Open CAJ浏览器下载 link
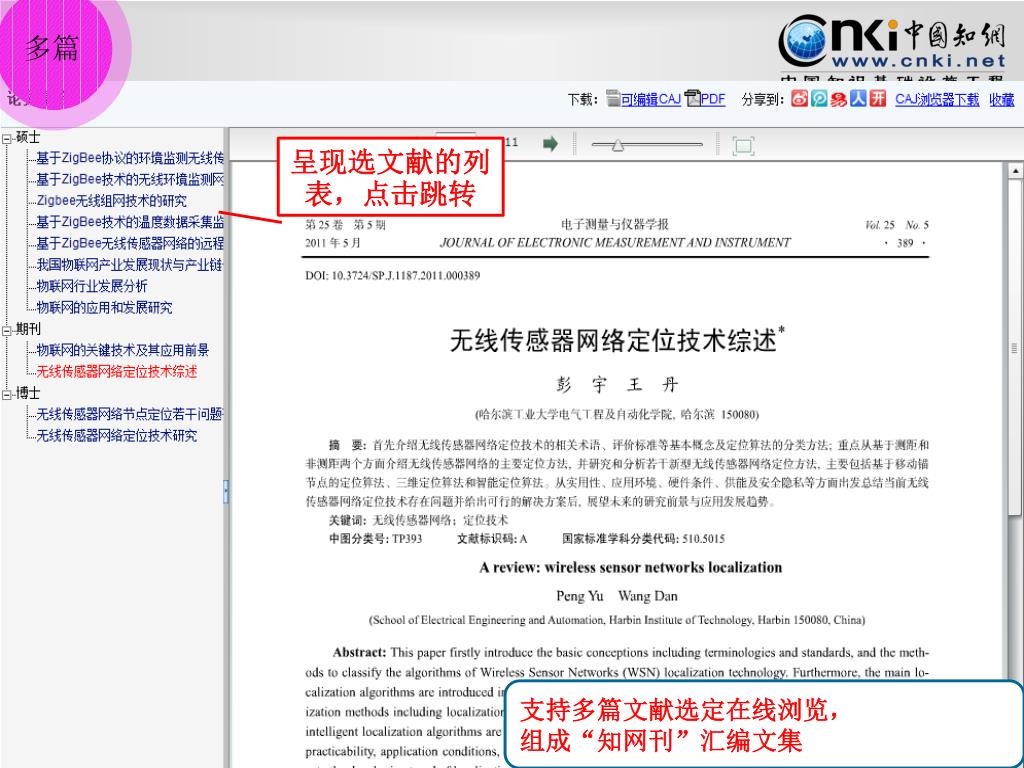Viewport: 1024px width, 768px height. point(937,99)
